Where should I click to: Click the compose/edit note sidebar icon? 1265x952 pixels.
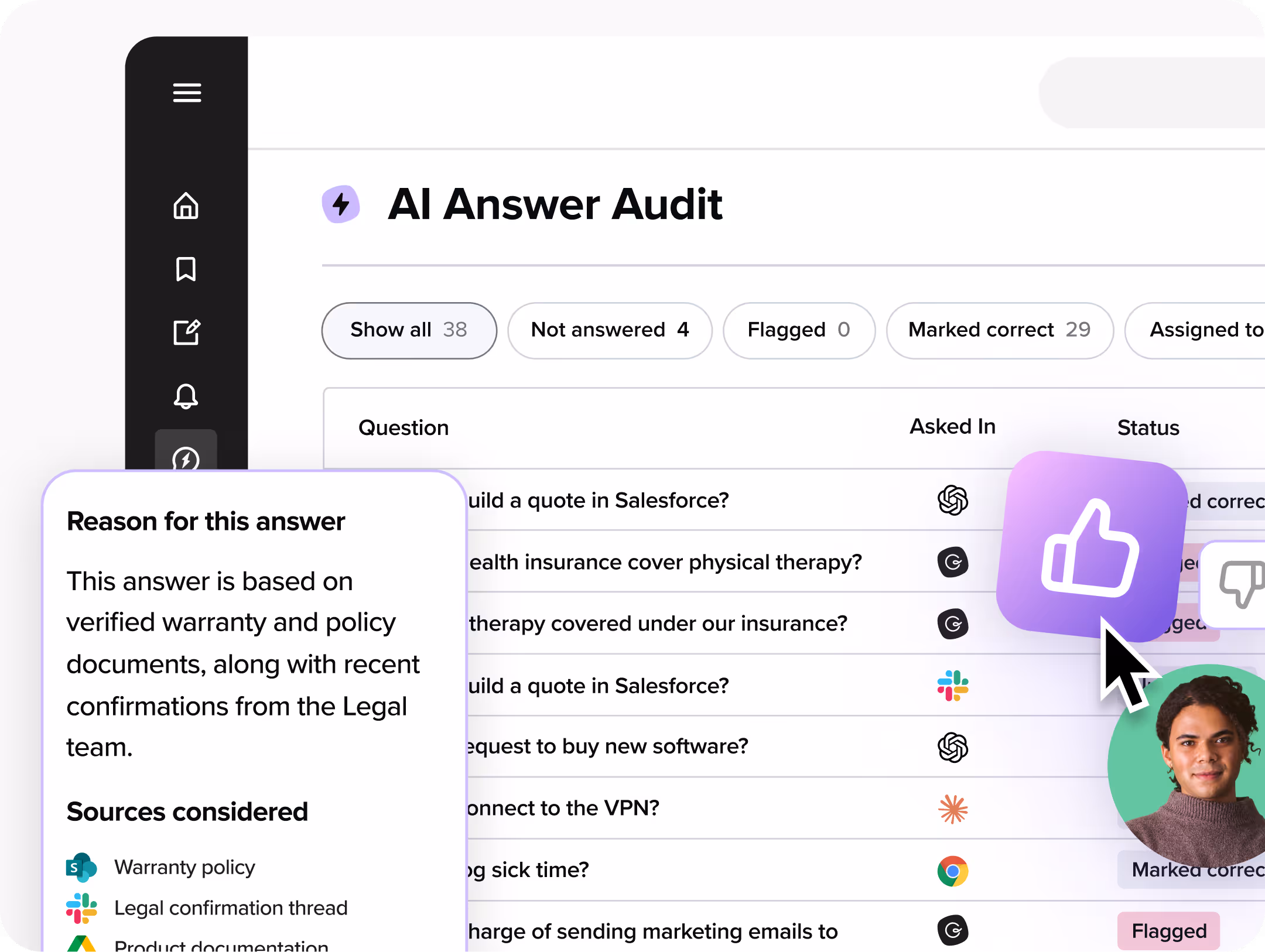click(x=186, y=332)
